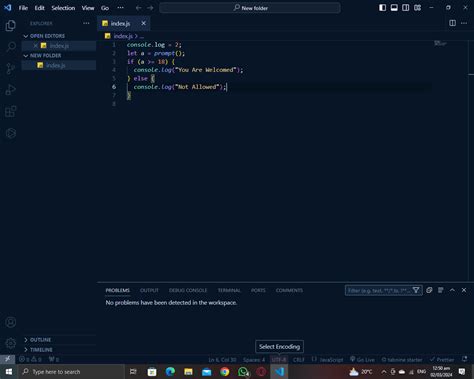Open the problems filter funnel options
Viewport: 474px width, 379px height.
[x=416, y=290]
